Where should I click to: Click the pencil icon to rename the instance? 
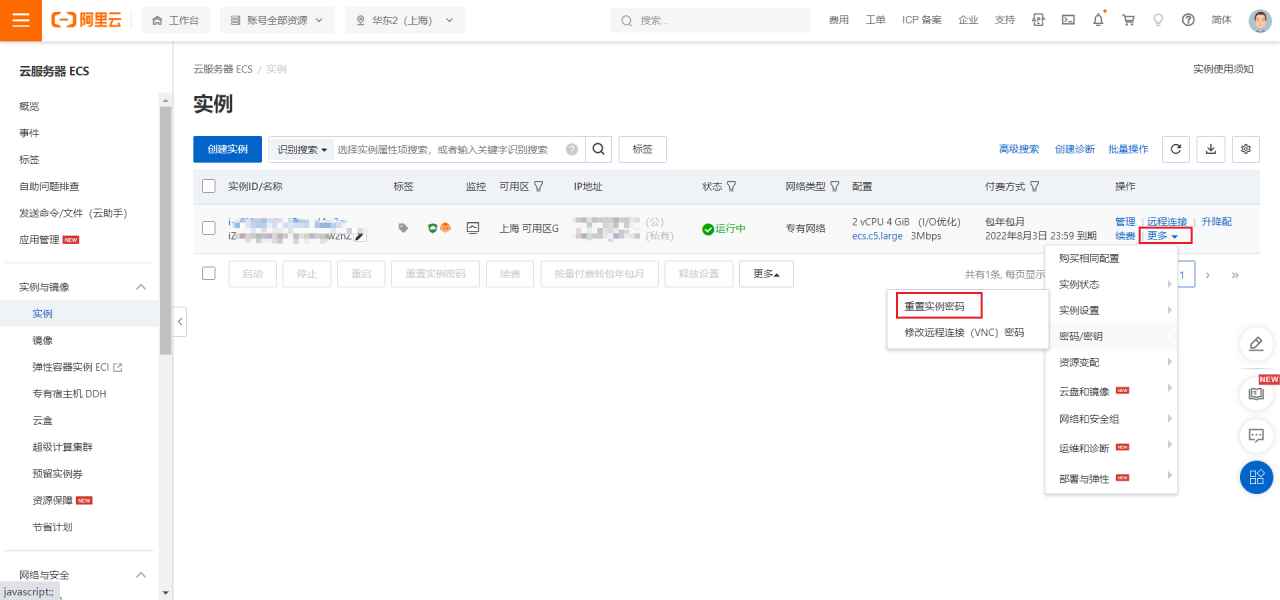(359, 235)
